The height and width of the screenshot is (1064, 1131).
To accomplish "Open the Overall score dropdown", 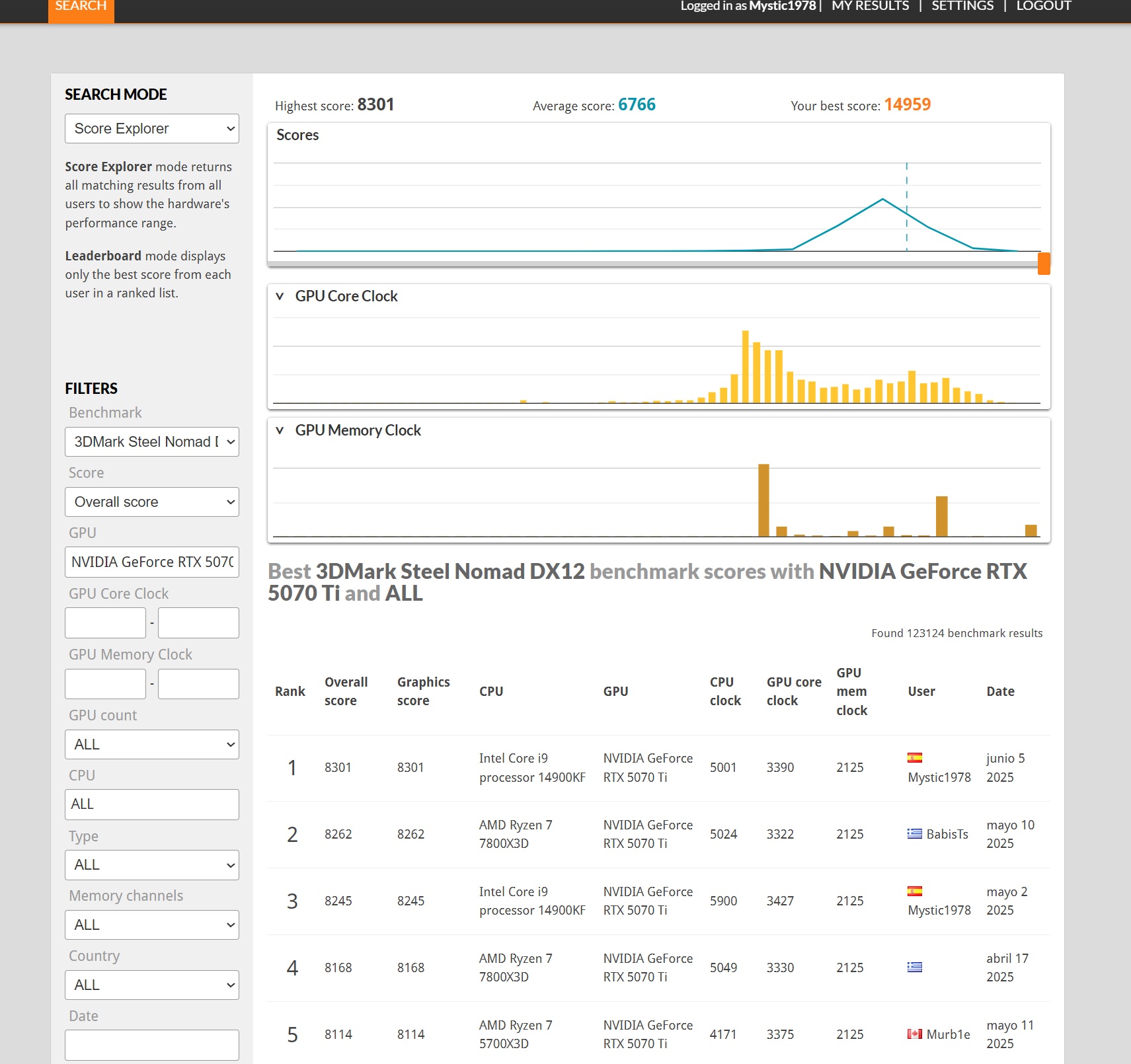I will (152, 502).
